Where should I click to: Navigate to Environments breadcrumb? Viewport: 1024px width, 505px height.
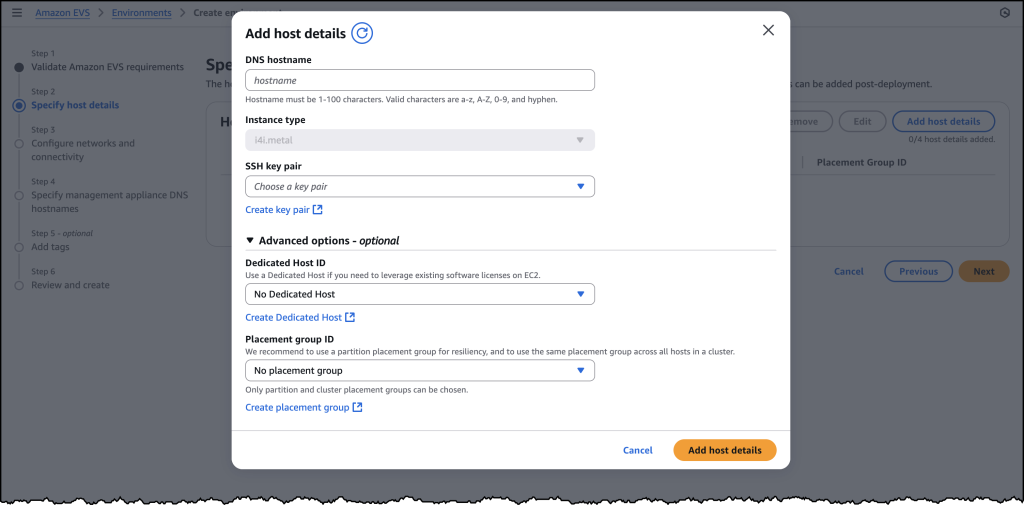click(x=141, y=13)
